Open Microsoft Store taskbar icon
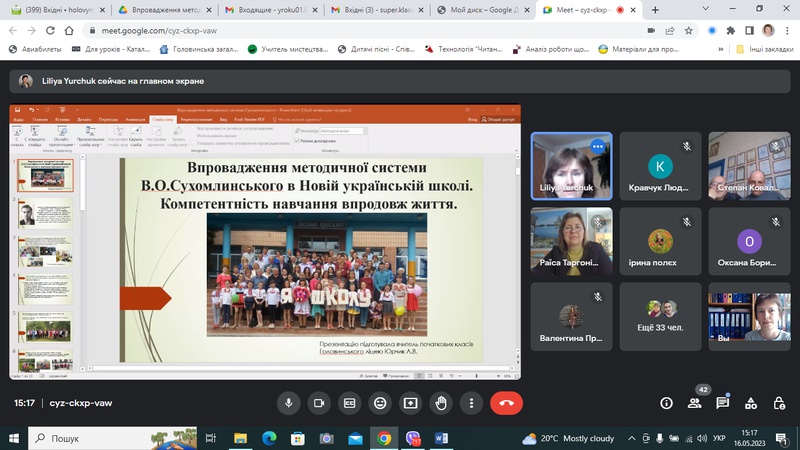Screen dimensions: 800x450 point(298,438)
